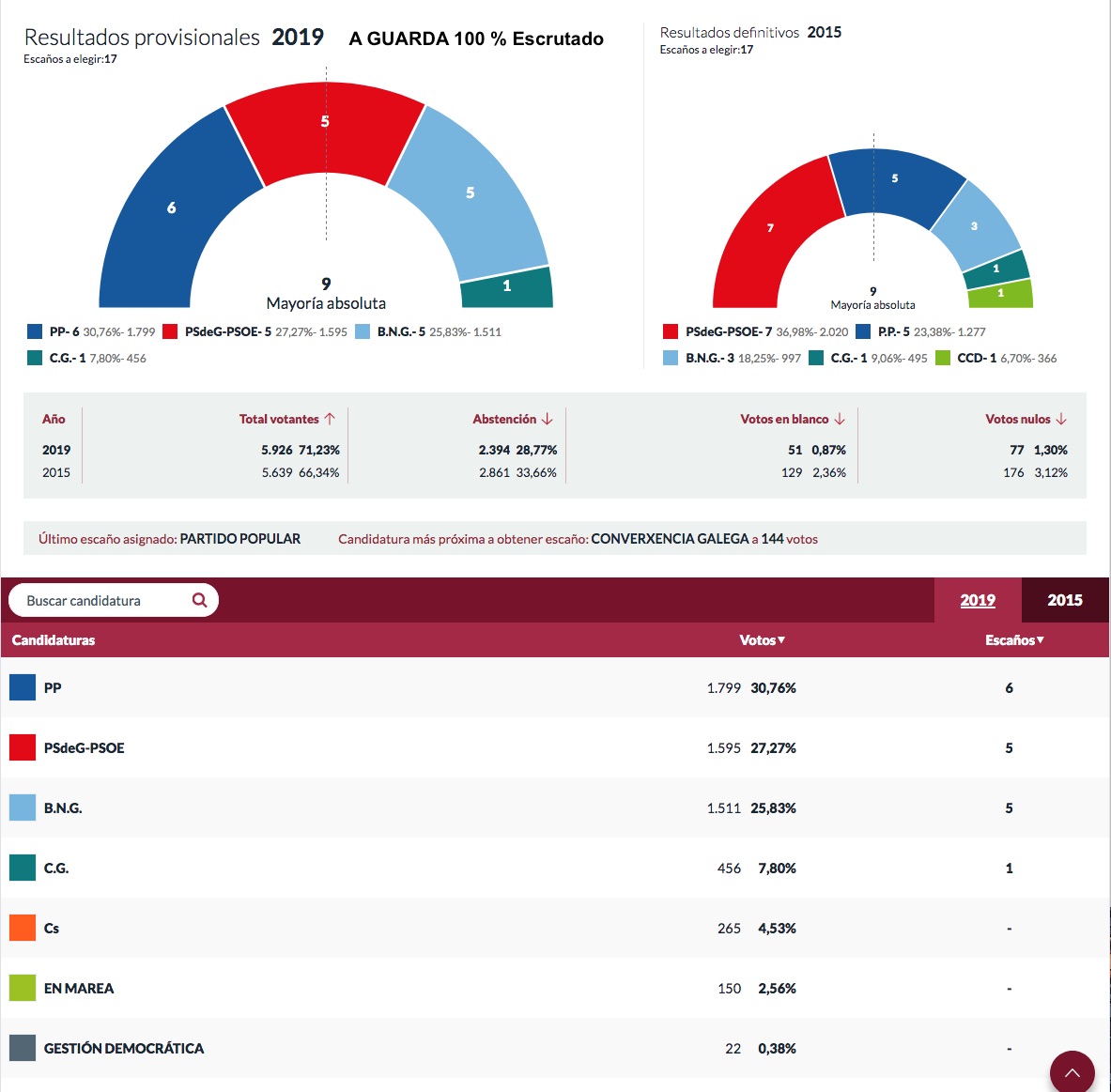Click the Total votantes up arrow
This screenshot has width=1111, height=1092.
[x=330, y=419]
